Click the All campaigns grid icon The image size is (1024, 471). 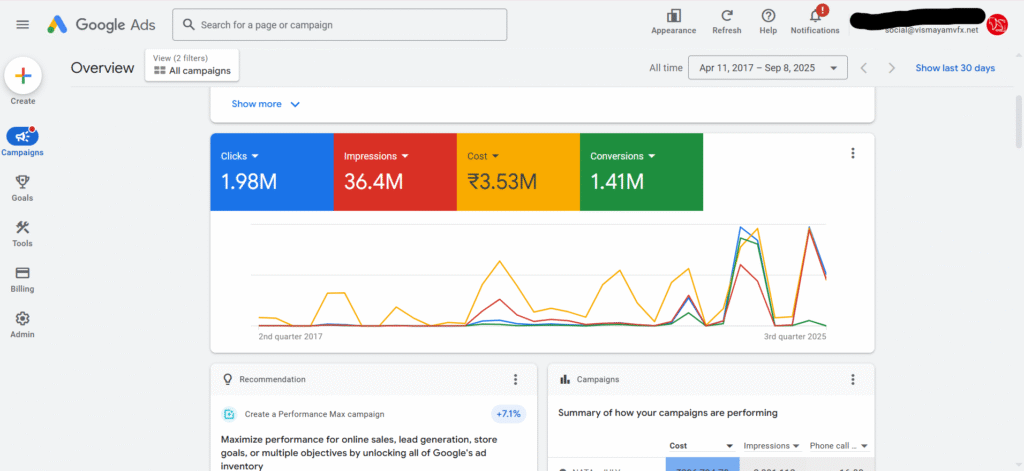click(x=159, y=71)
